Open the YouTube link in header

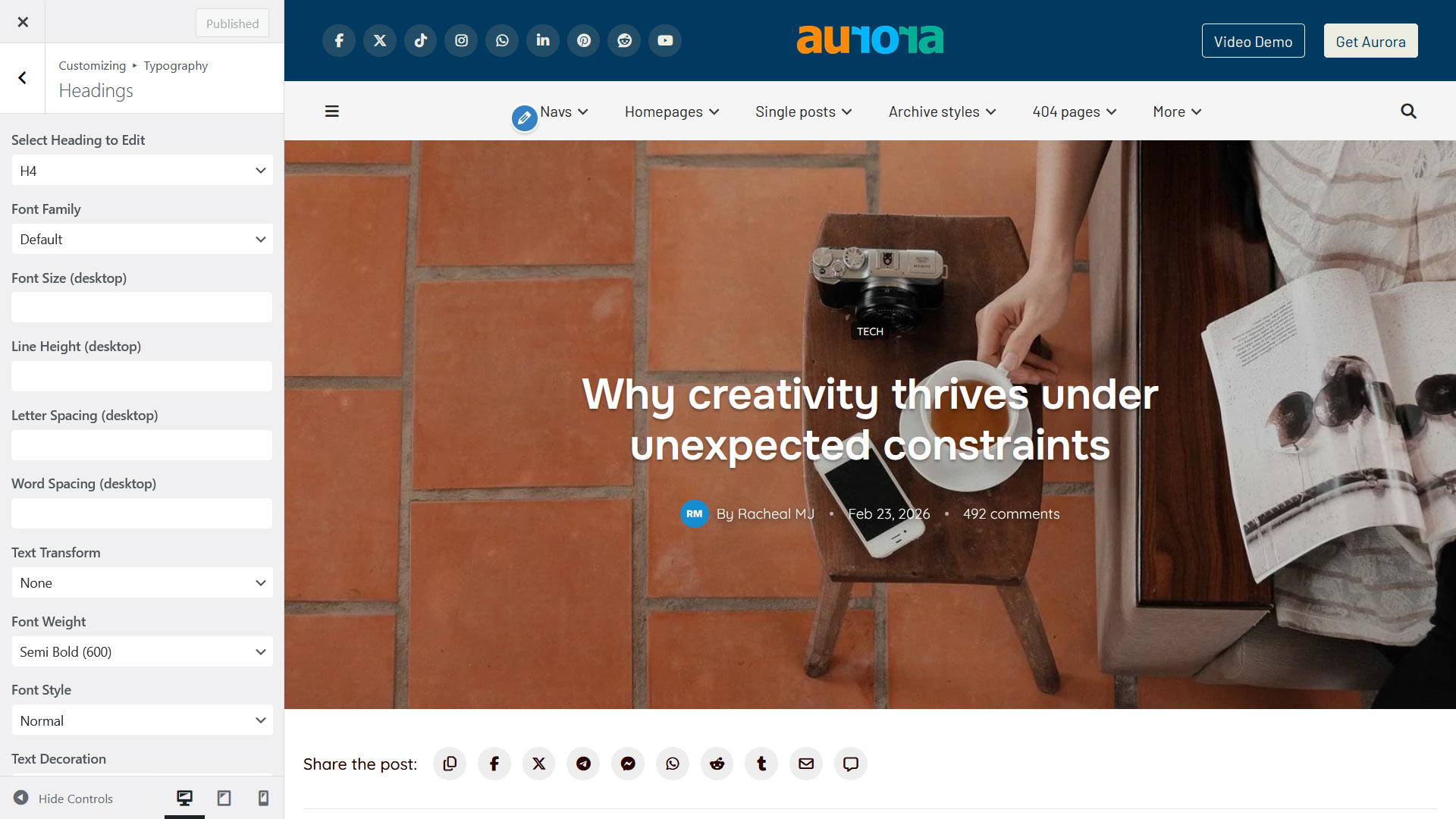[x=665, y=41]
